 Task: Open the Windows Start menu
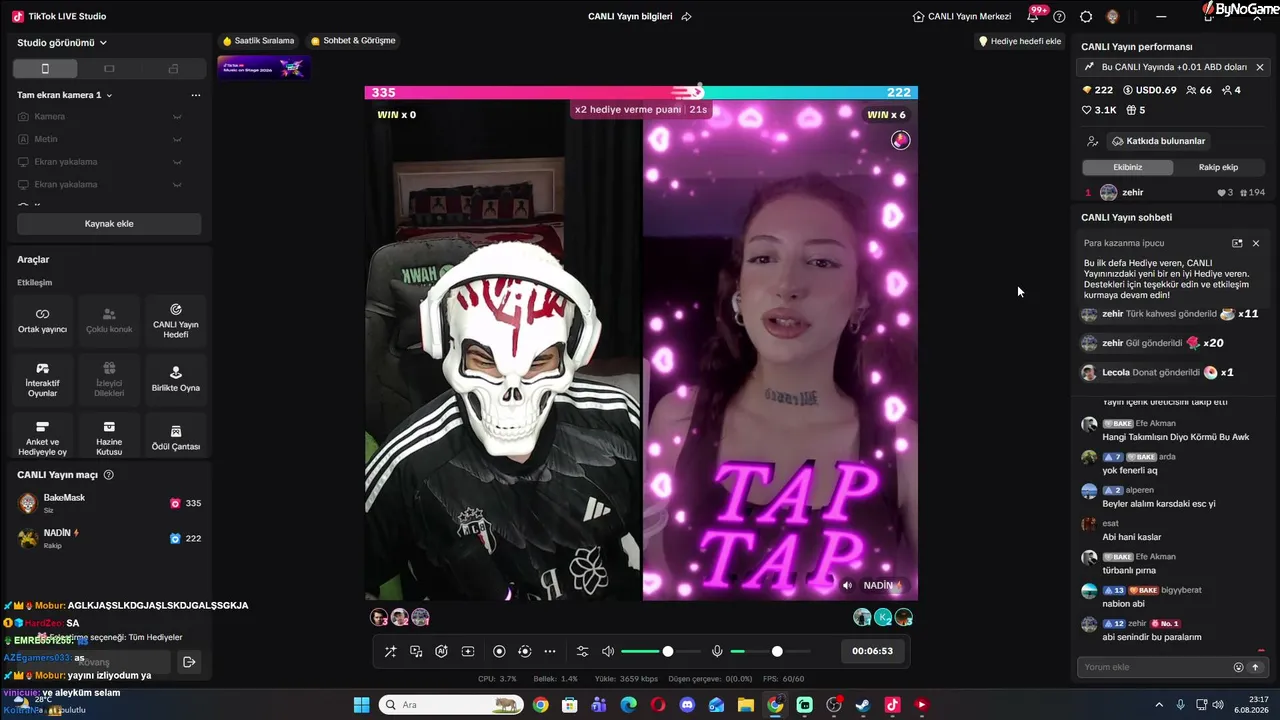[x=361, y=705]
